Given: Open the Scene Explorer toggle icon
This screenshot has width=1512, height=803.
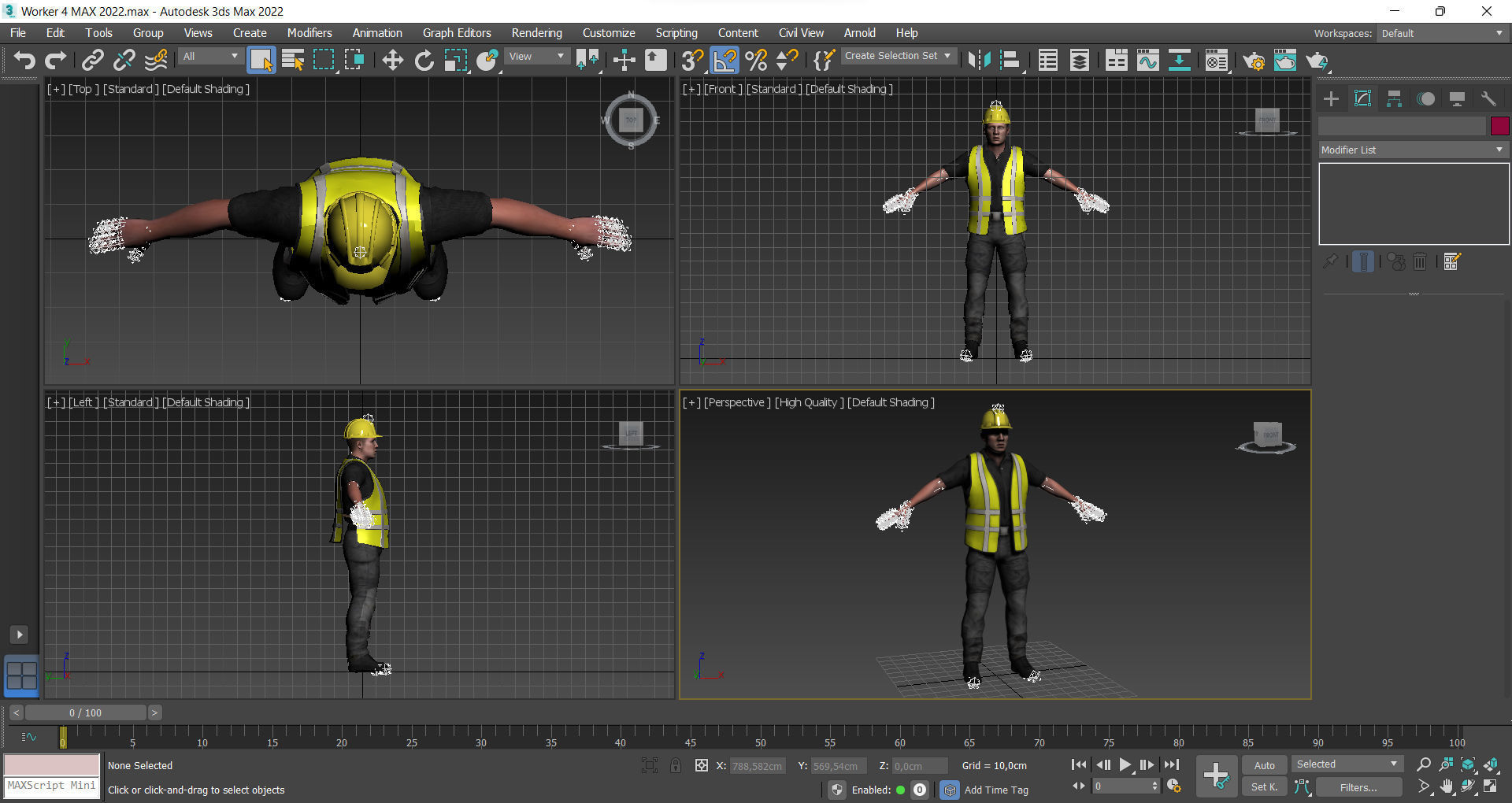Looking at the screenshot, I should (1047, 60).
